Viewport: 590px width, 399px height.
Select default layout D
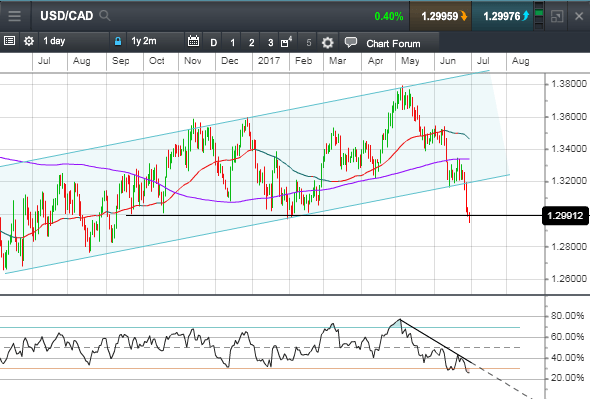tap(213, 43)
